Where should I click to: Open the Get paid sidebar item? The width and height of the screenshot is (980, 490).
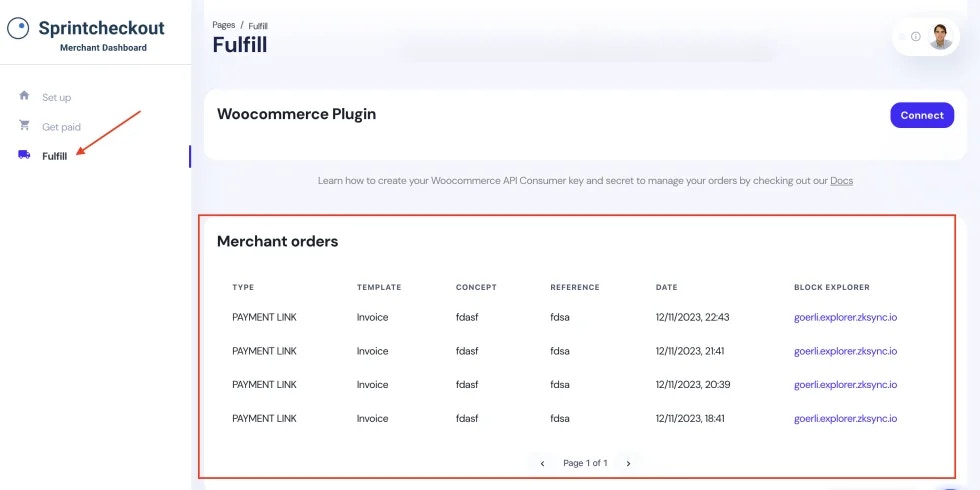[61, 127]
